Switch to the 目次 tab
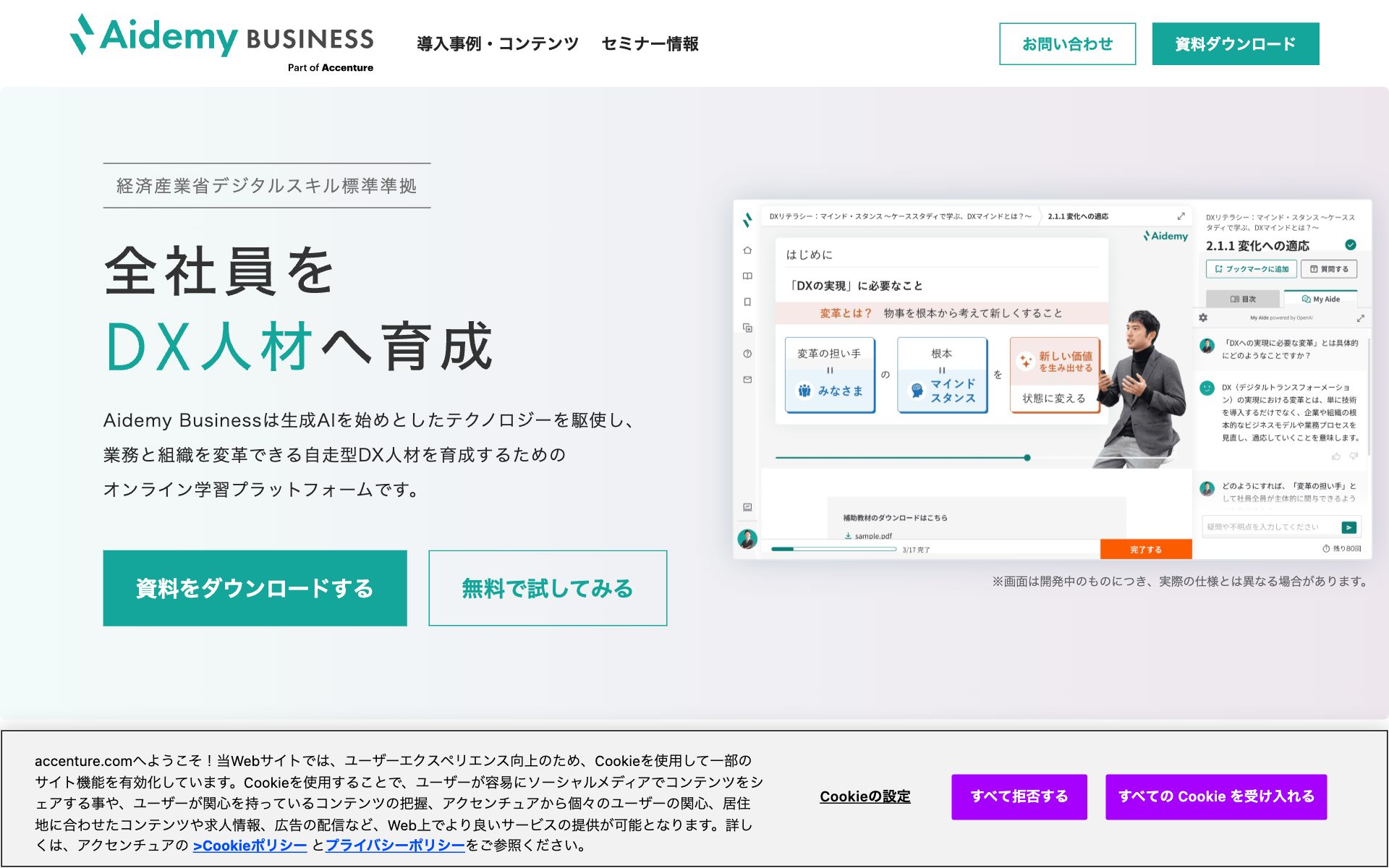1389x868 pixels. tap(1243, 299)
